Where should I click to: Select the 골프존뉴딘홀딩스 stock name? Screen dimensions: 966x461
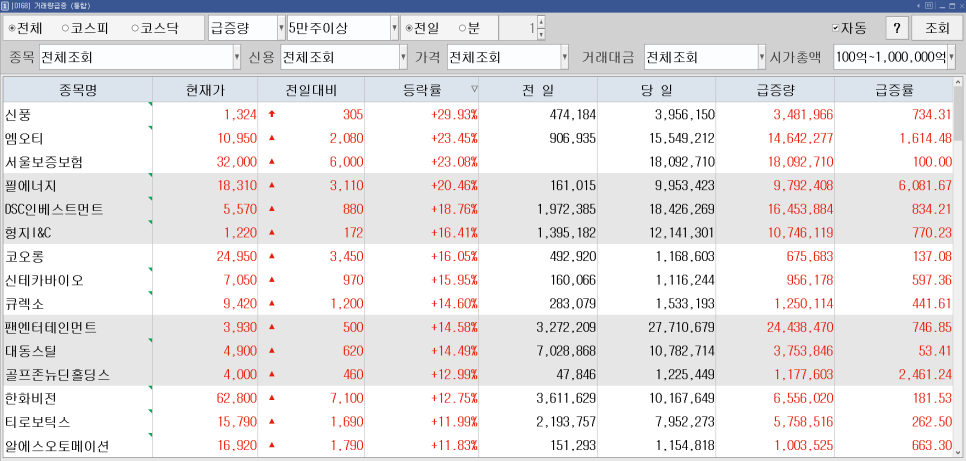click(x=57, y=375)
